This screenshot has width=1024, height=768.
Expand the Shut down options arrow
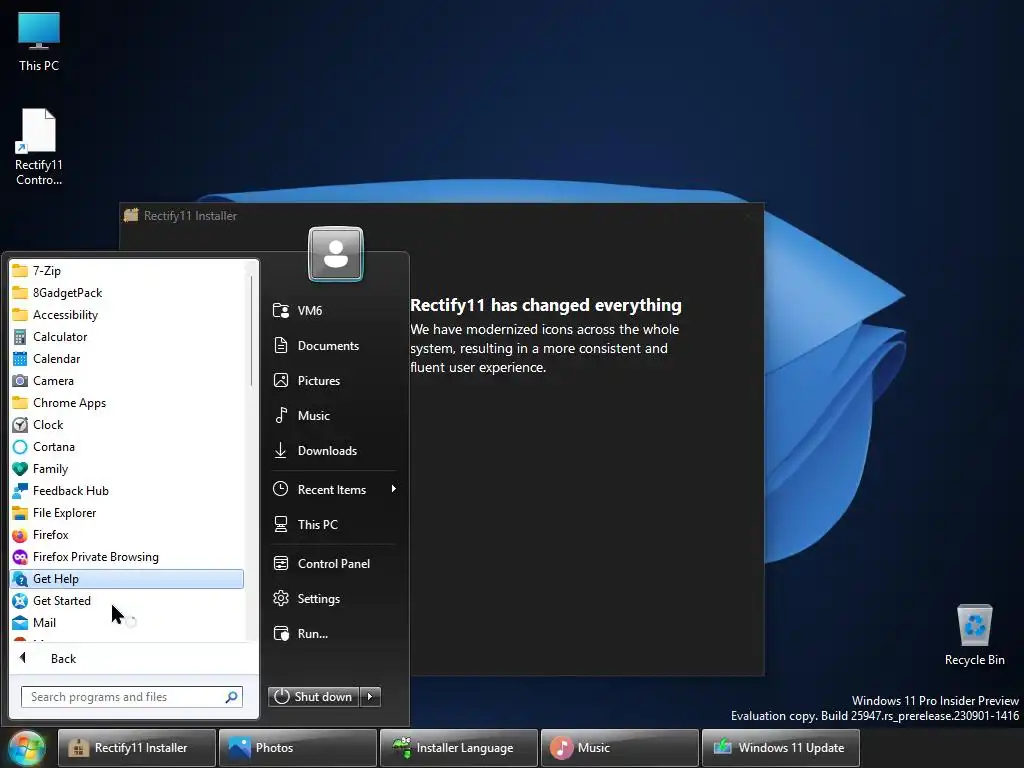[x=370, y=697]
